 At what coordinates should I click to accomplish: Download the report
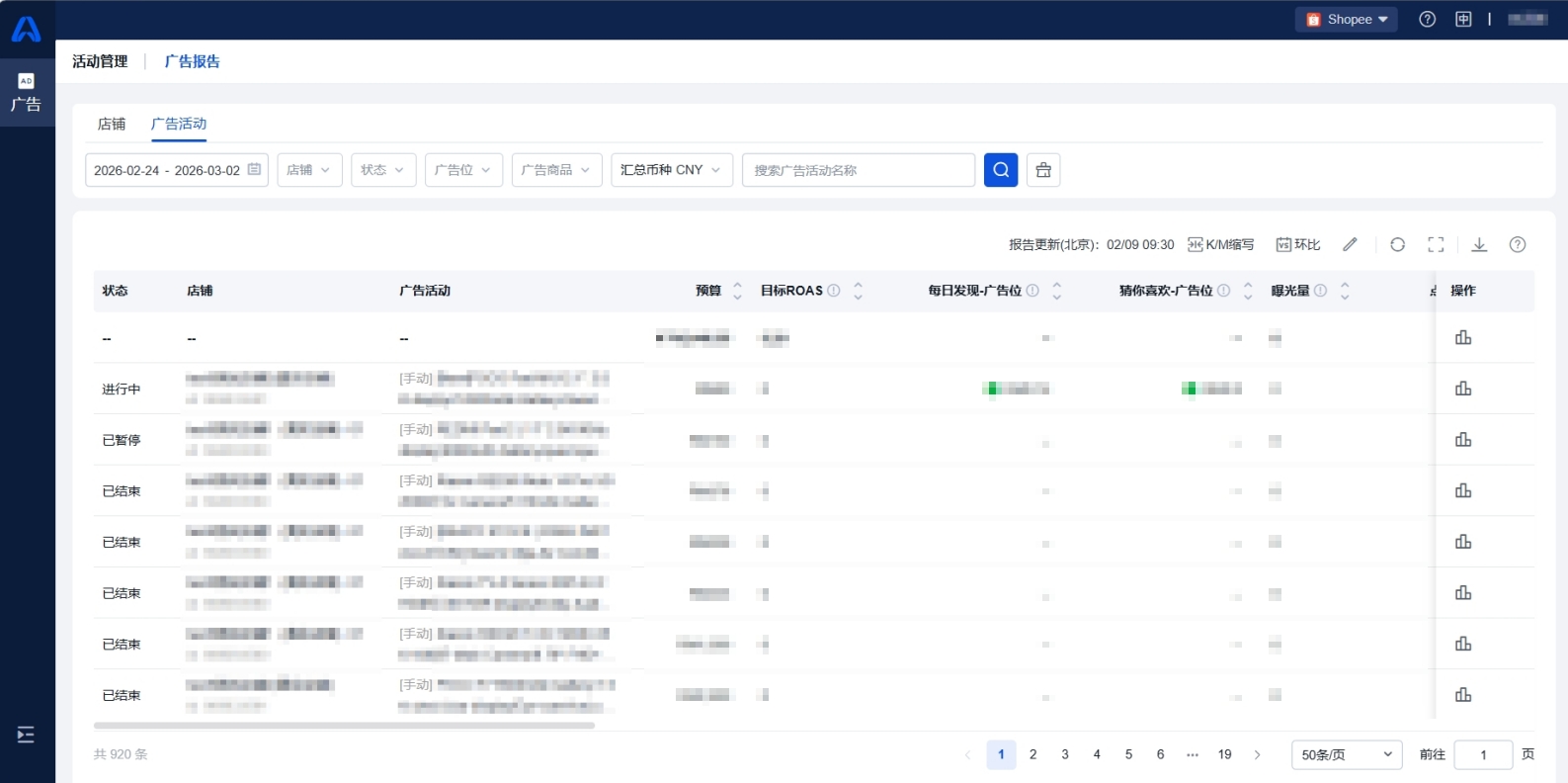pyautogui.click(x=1479, y=244)
